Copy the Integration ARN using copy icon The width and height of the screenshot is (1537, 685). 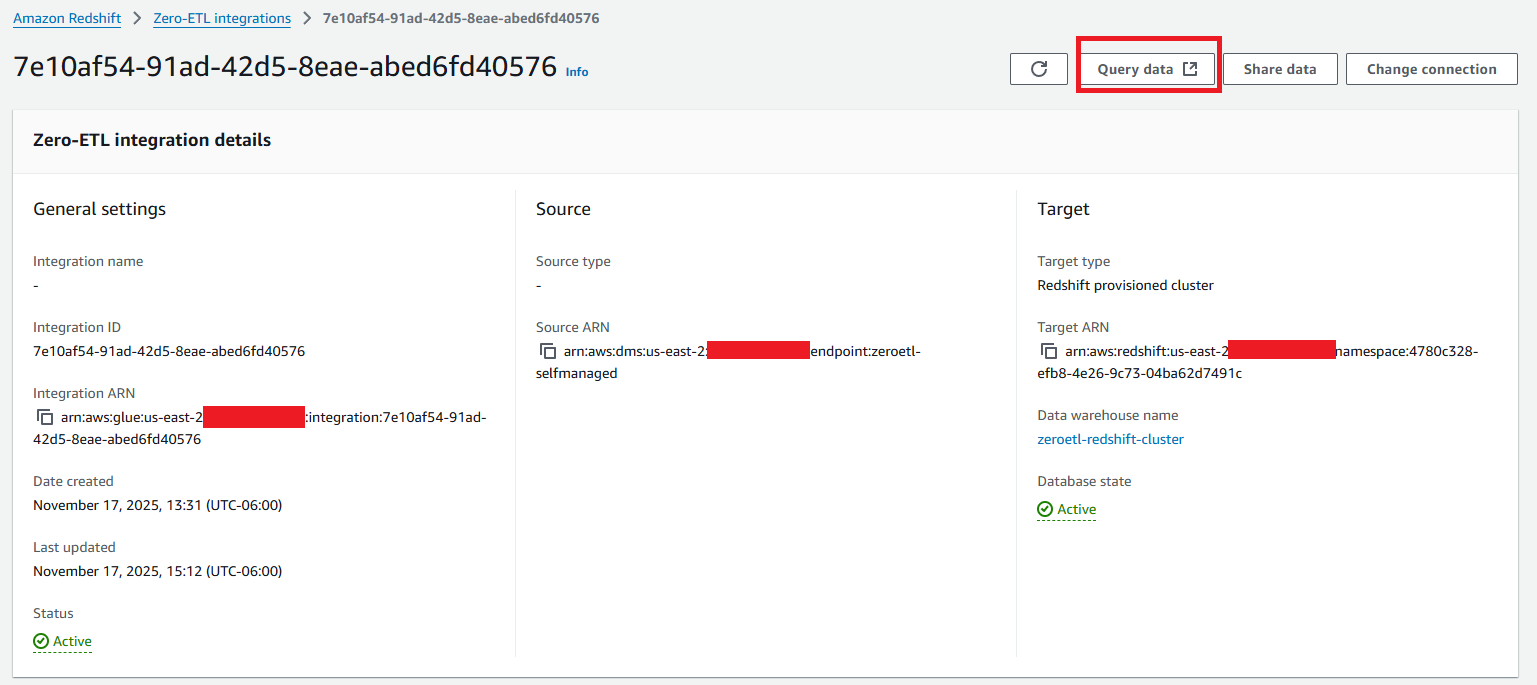[x=45, y=418]
